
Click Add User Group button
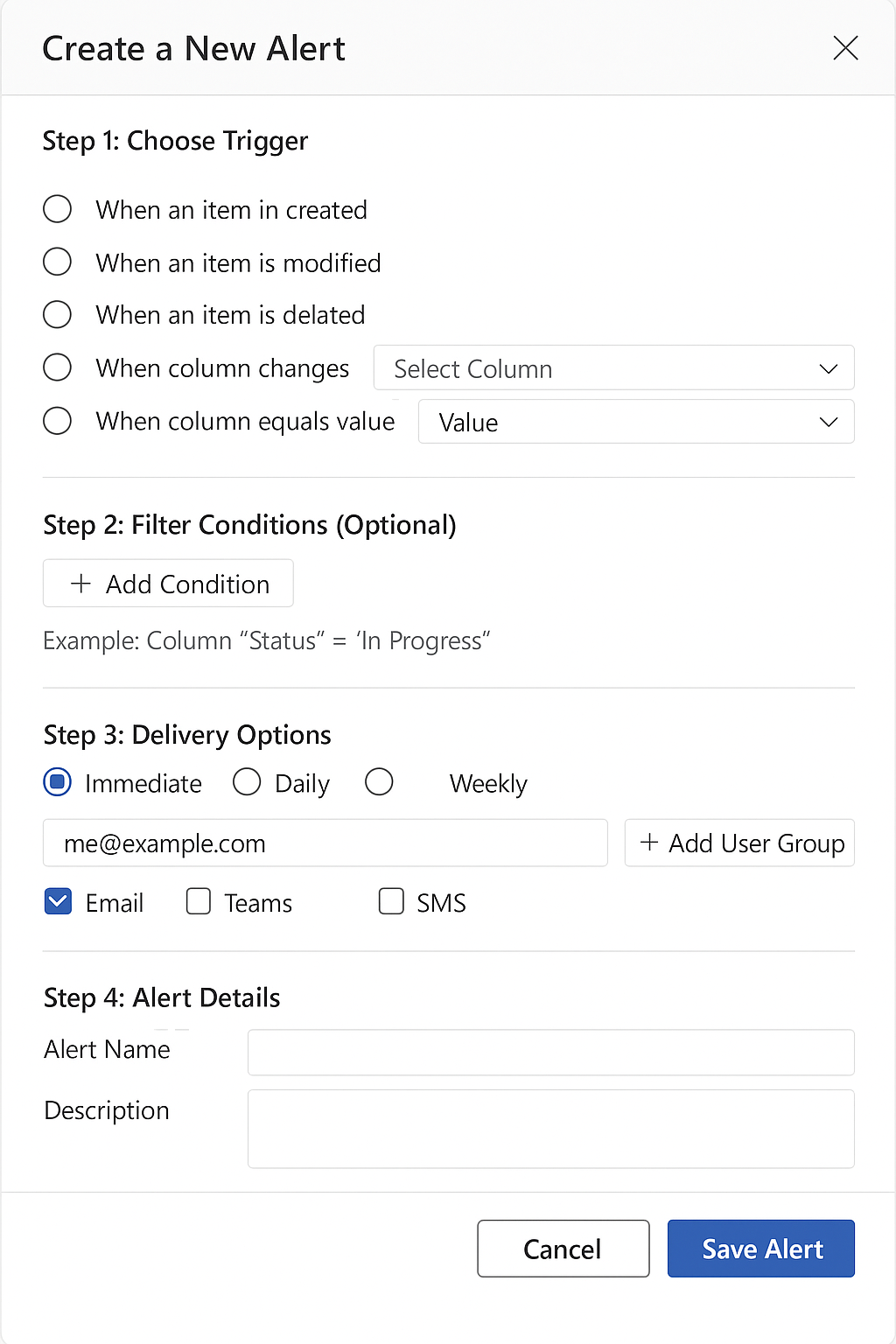(x=739, y=843)
